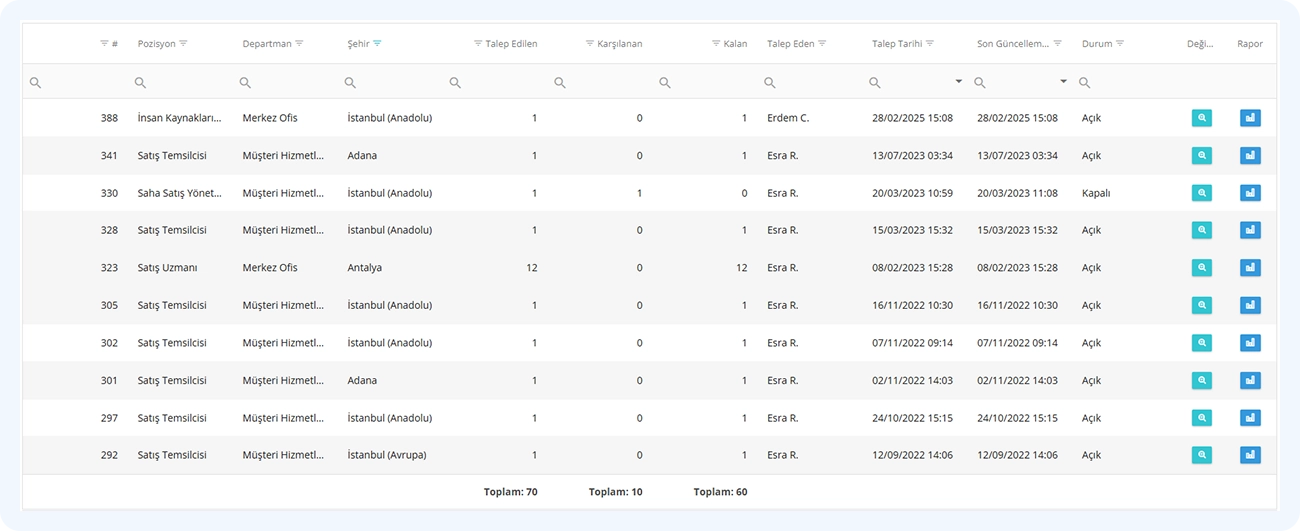
Task: Open report chart for request 292
Action: pyautogui.click(x=1250, y=455)
